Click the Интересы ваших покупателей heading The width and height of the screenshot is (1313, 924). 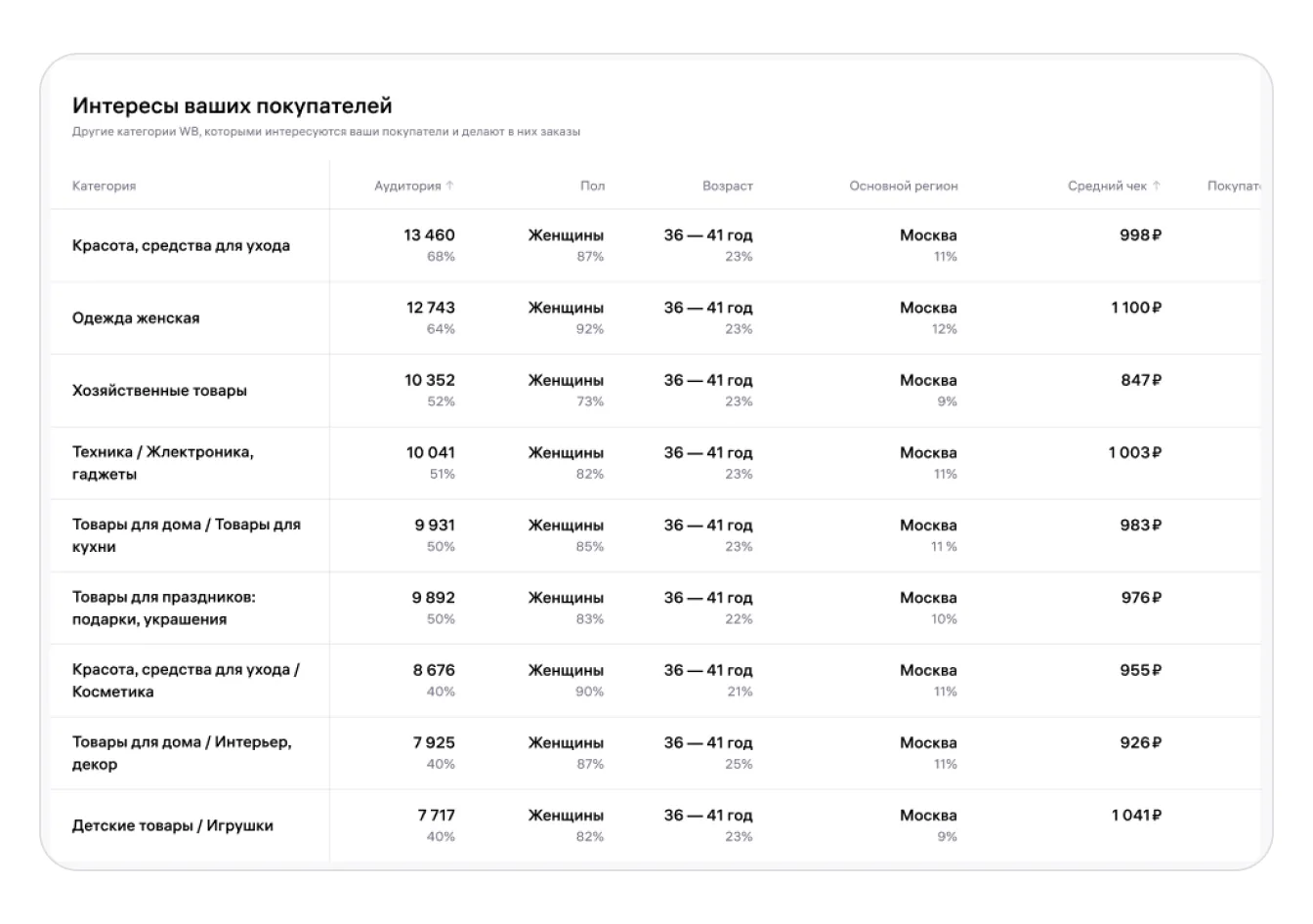(232, 105)
